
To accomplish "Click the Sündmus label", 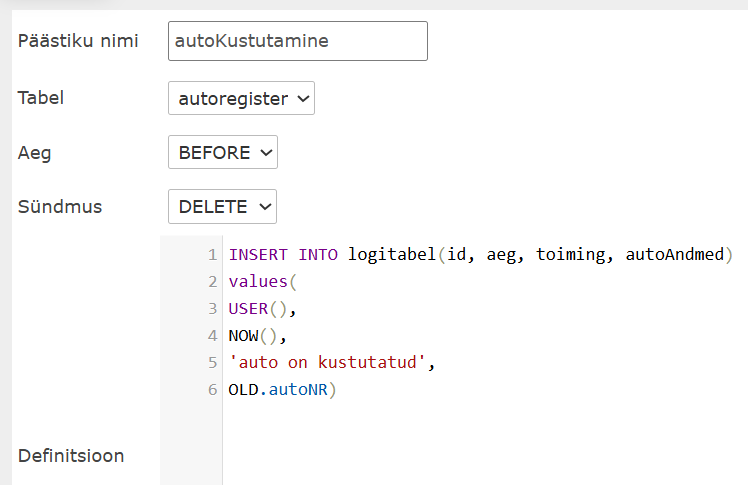I will pos(60,207).
